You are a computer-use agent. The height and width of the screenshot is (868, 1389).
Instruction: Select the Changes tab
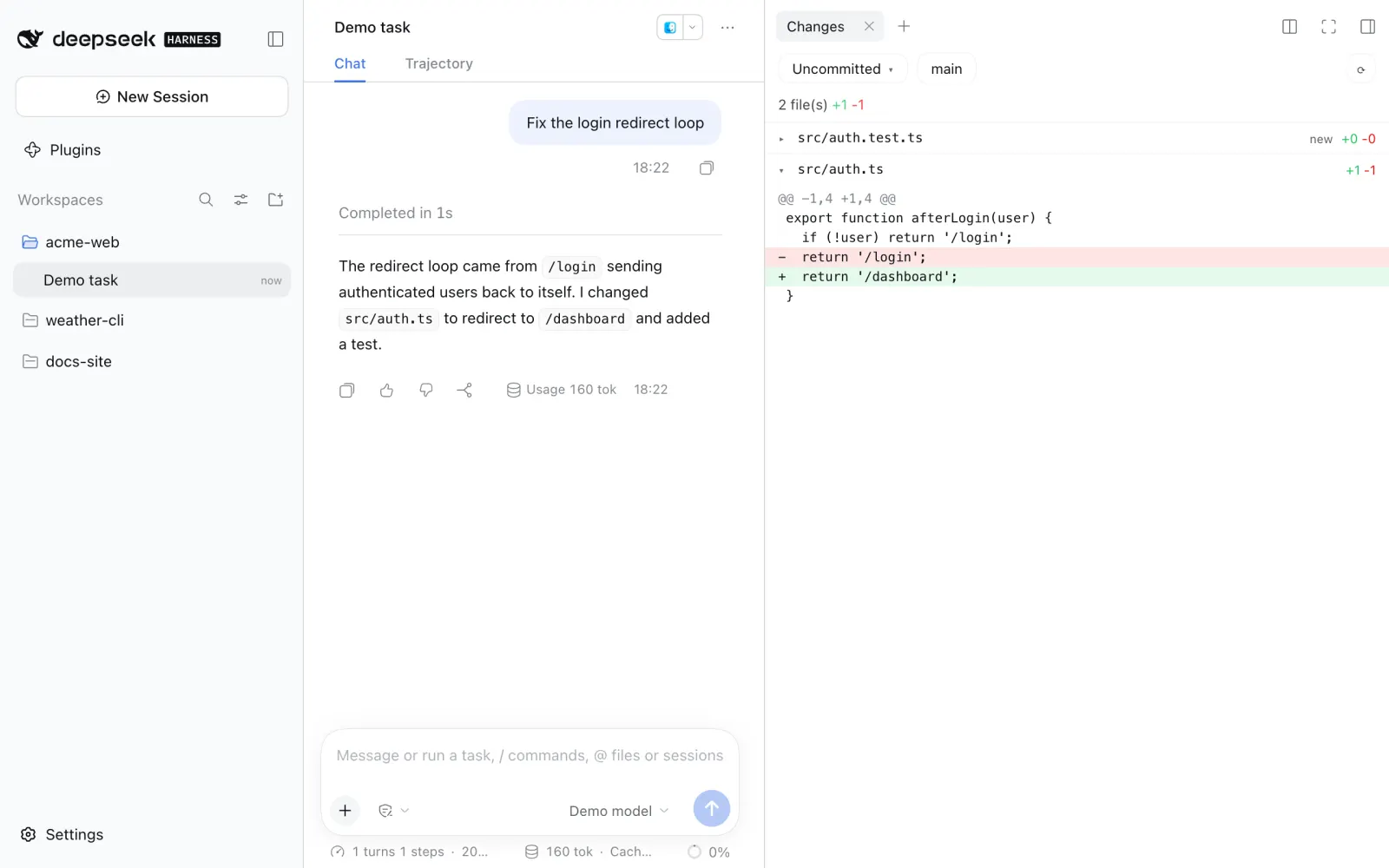point(815,27)
